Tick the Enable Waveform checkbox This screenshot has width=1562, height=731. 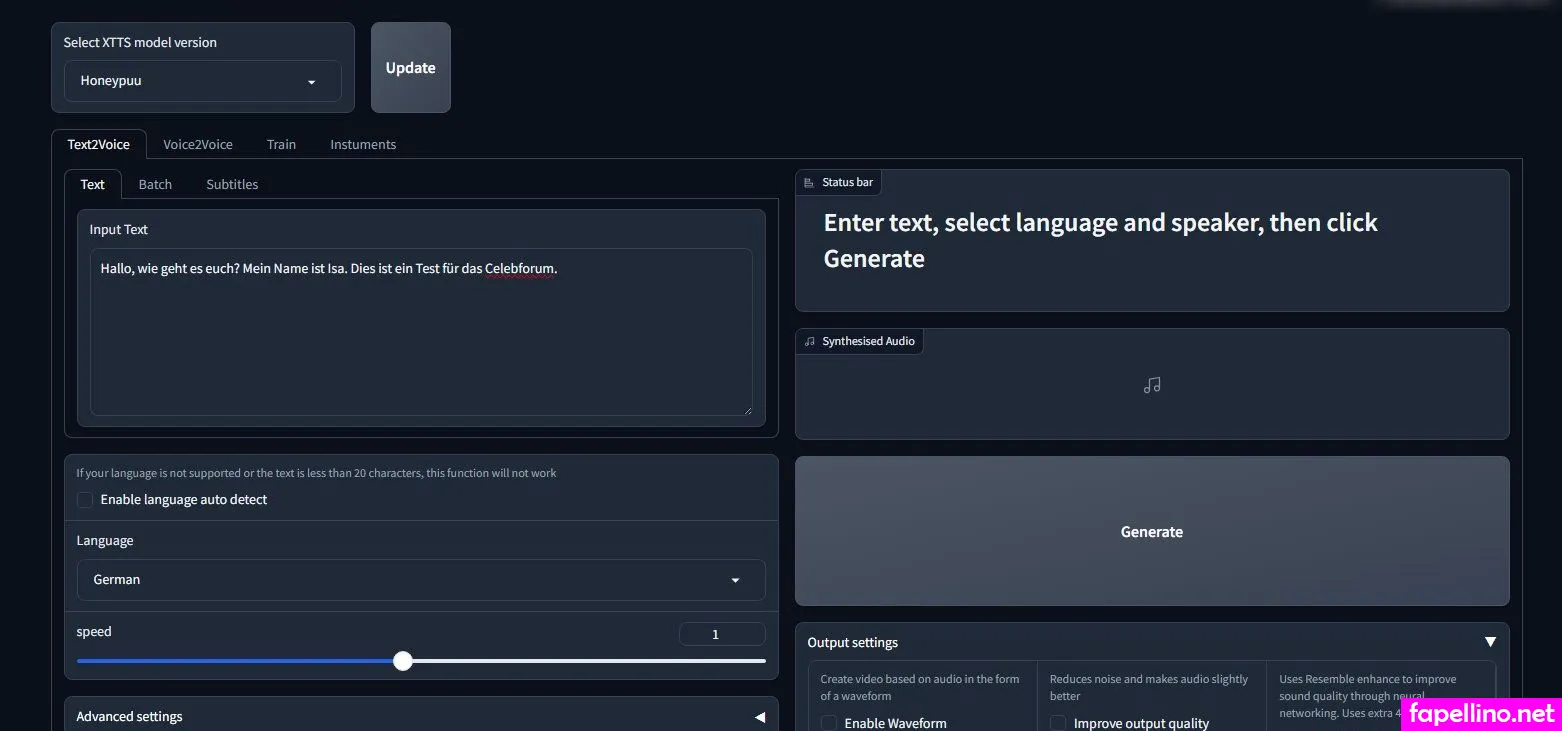[x=829, y=722]
